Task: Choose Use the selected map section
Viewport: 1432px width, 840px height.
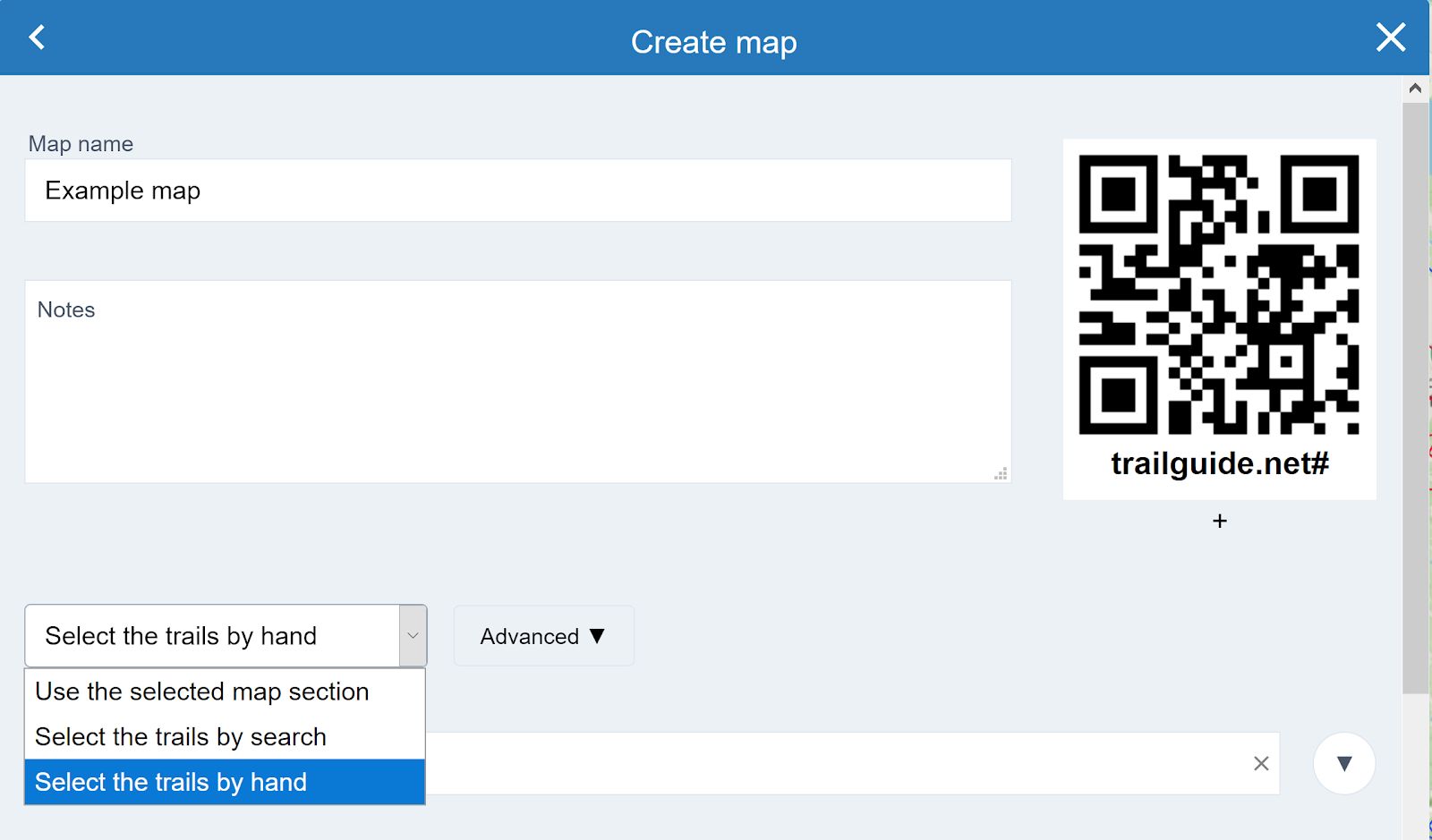Action: pyautogui.click(x=225, y=692)
